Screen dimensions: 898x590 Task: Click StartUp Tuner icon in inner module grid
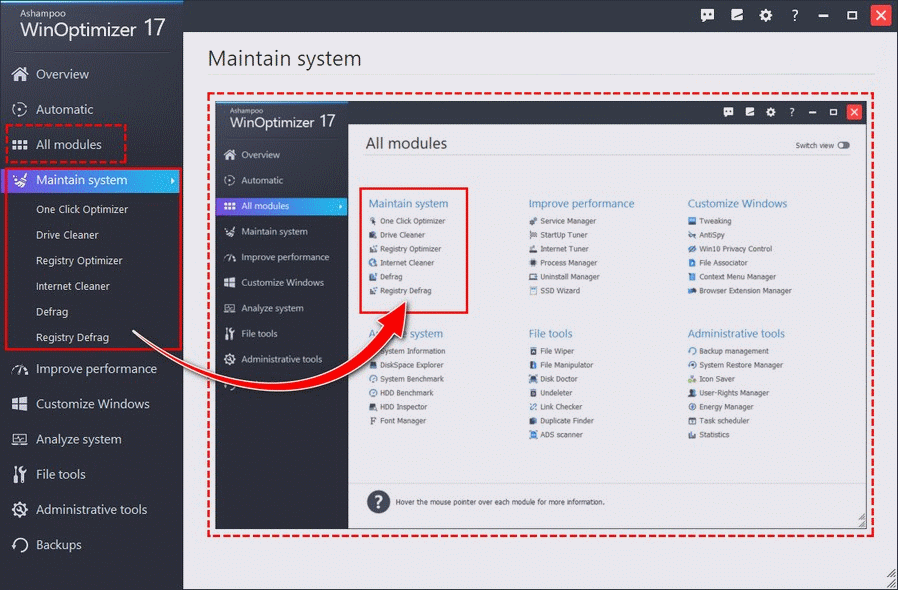(x=533, y=235)
